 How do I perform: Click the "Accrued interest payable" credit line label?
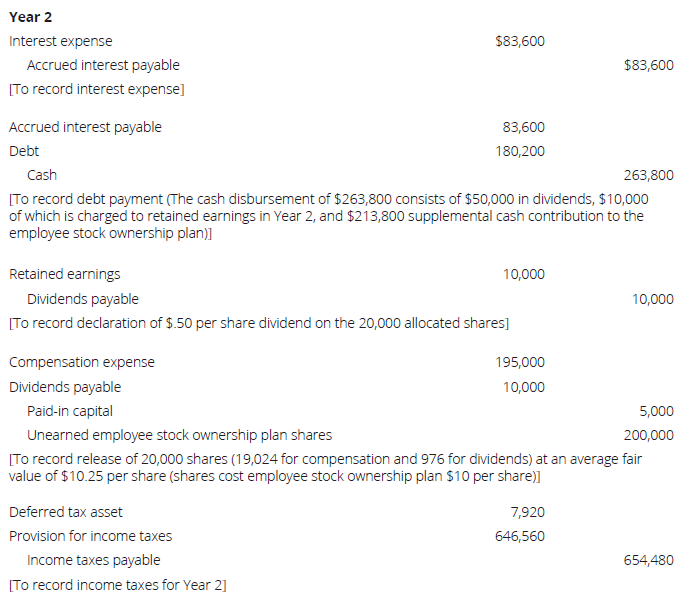(103, 65)
